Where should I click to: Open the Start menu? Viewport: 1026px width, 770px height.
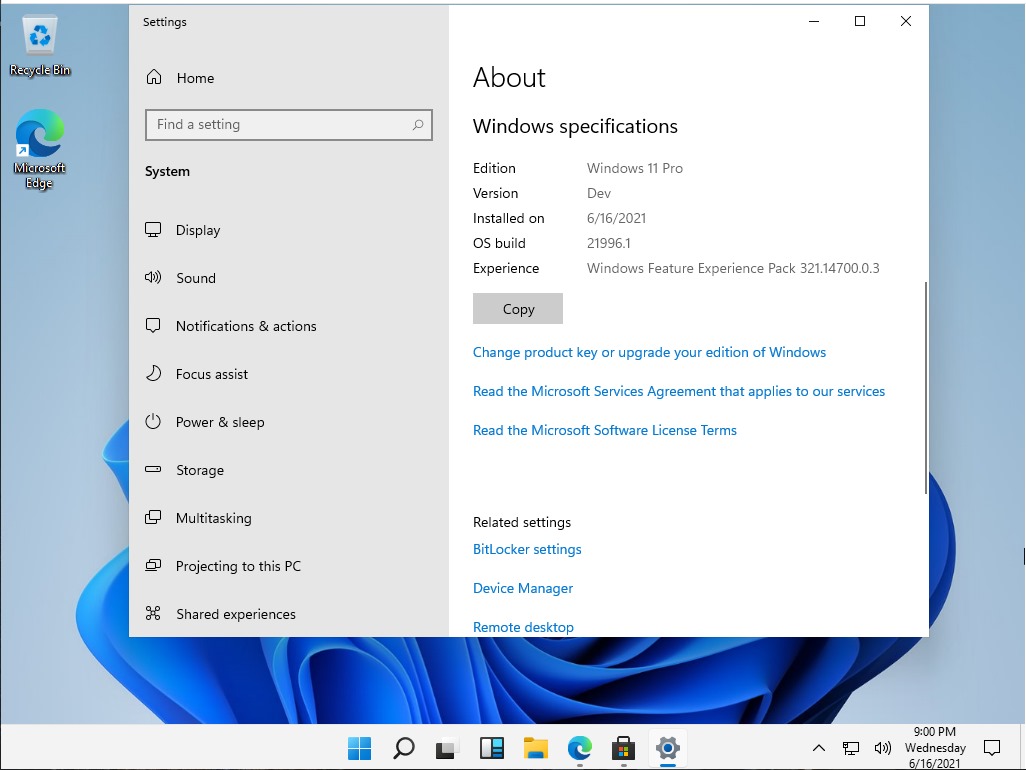[358, 747]
